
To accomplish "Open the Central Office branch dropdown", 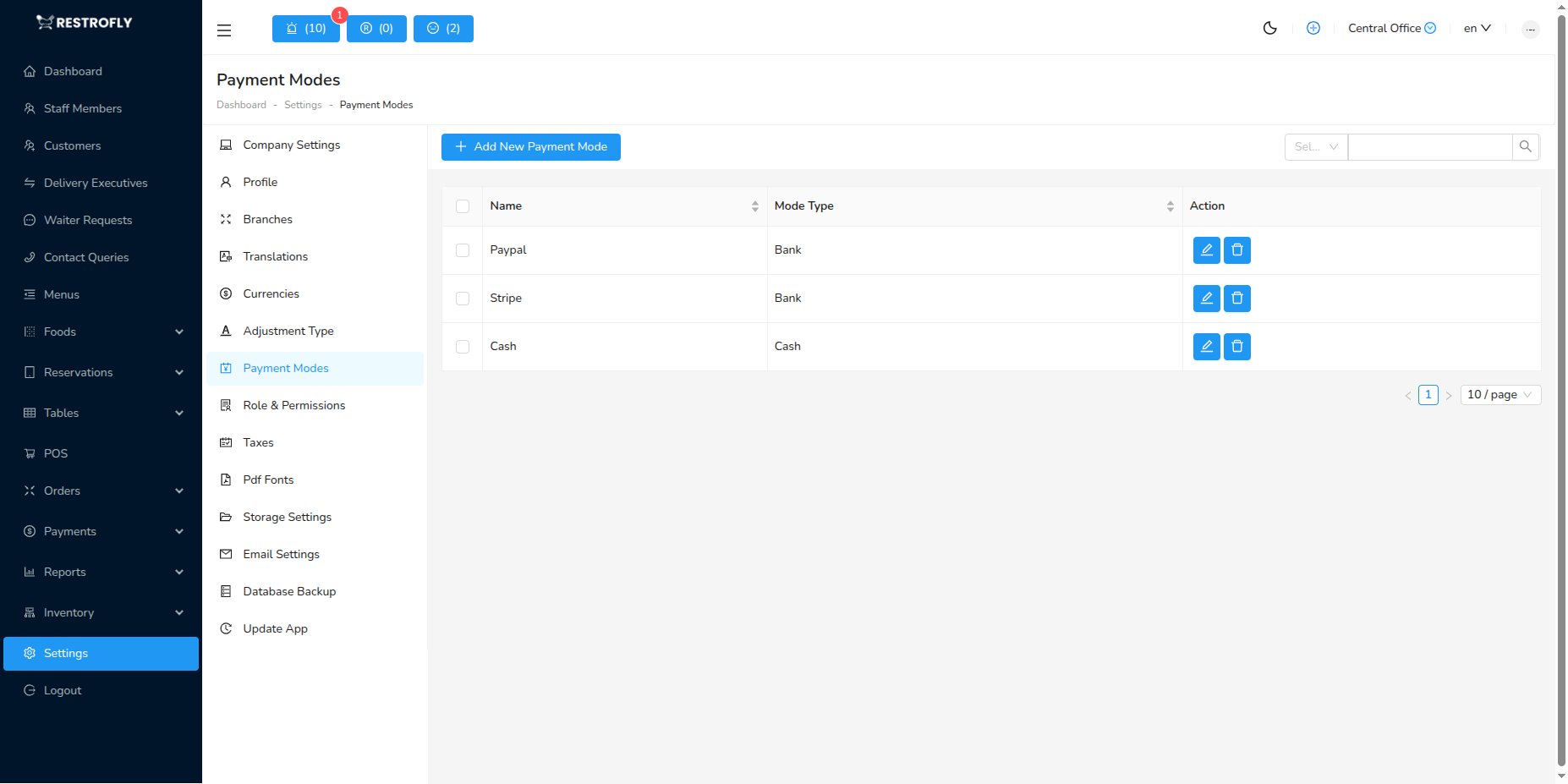I will pyautogui.click(x=1391, y=28).
